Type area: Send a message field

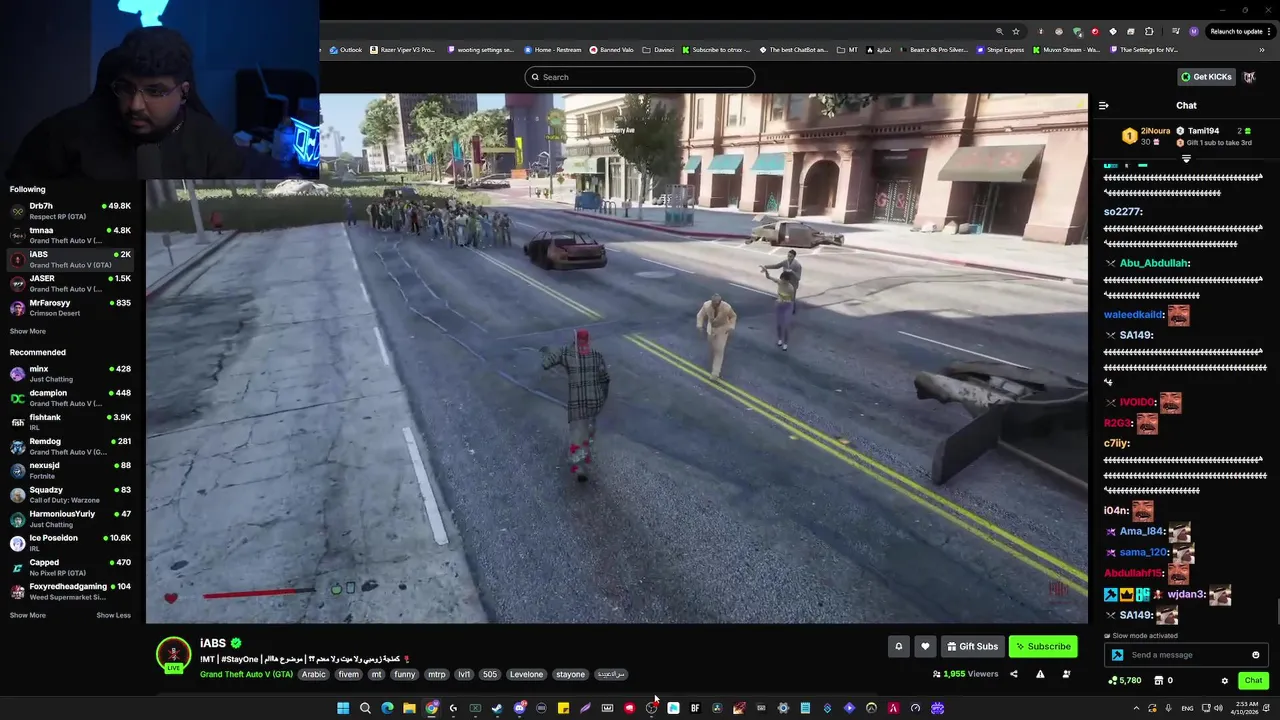(x=1188, y=655)
